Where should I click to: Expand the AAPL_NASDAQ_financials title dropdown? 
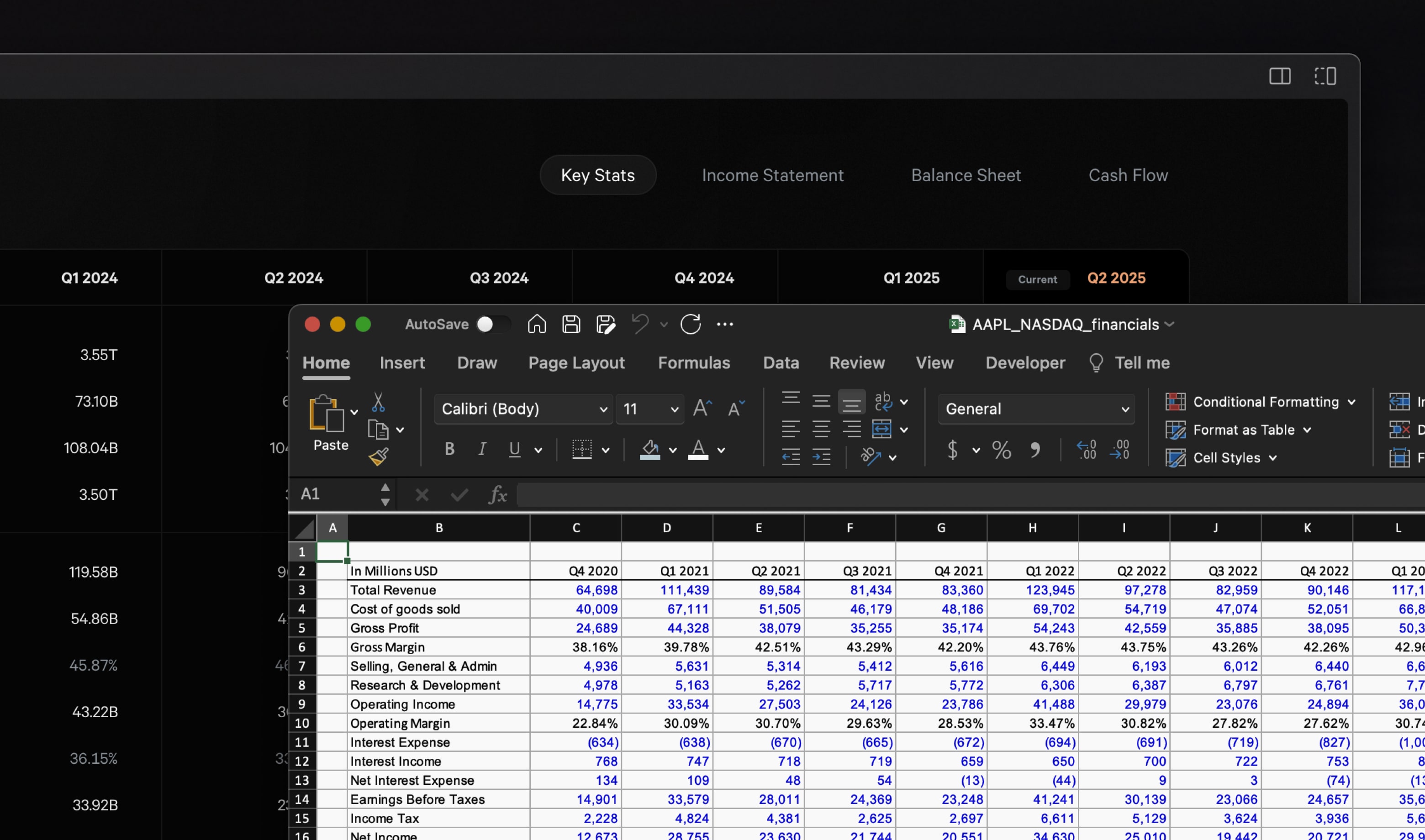(1170, 324)
